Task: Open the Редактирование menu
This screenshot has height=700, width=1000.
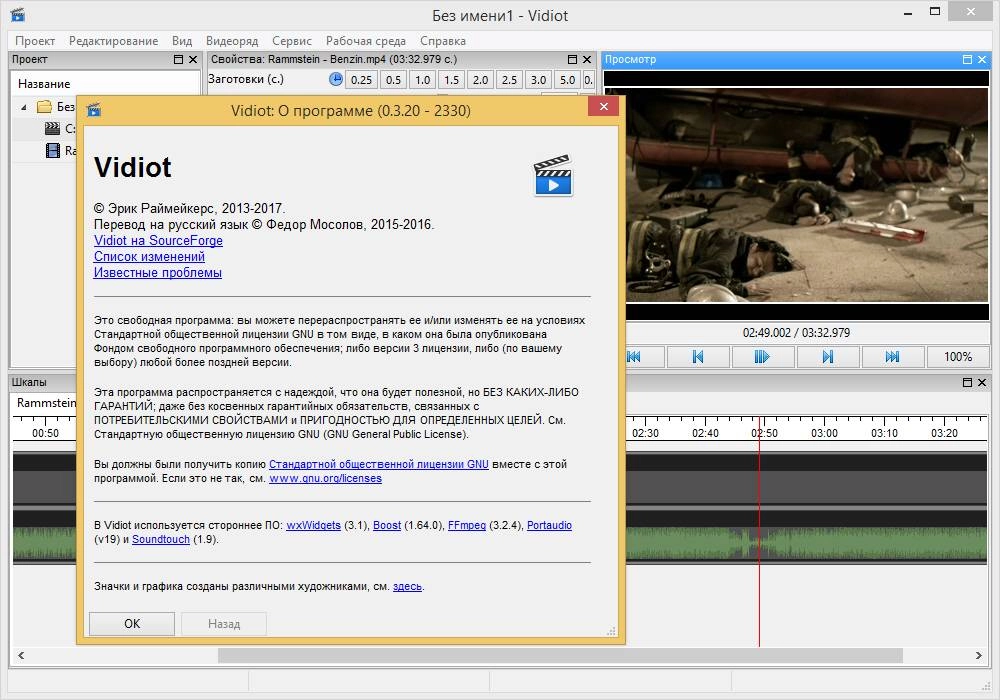Action: coord(114,41)
